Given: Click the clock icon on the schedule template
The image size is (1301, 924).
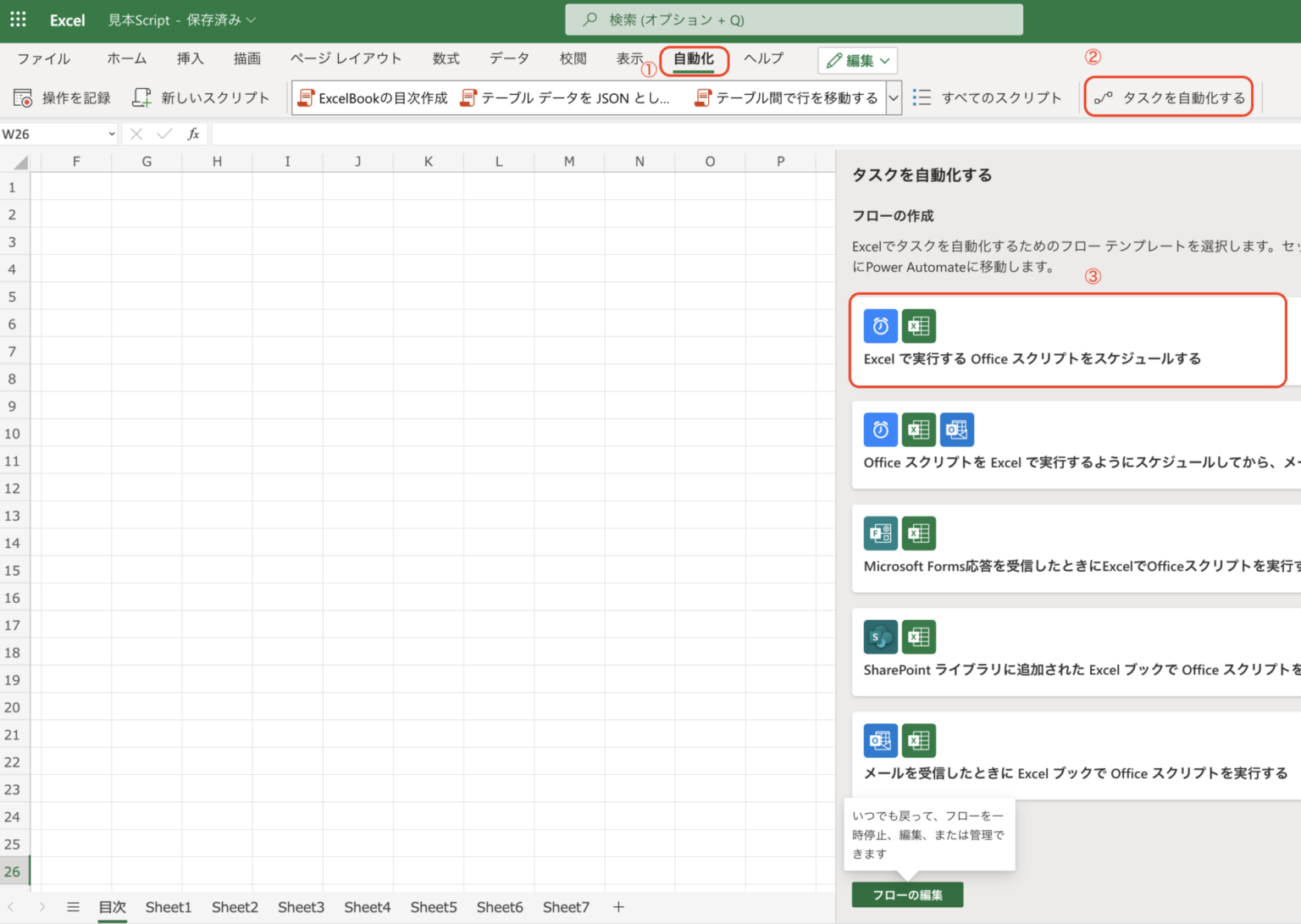Looking at the screenshot, I should point(880,326).
